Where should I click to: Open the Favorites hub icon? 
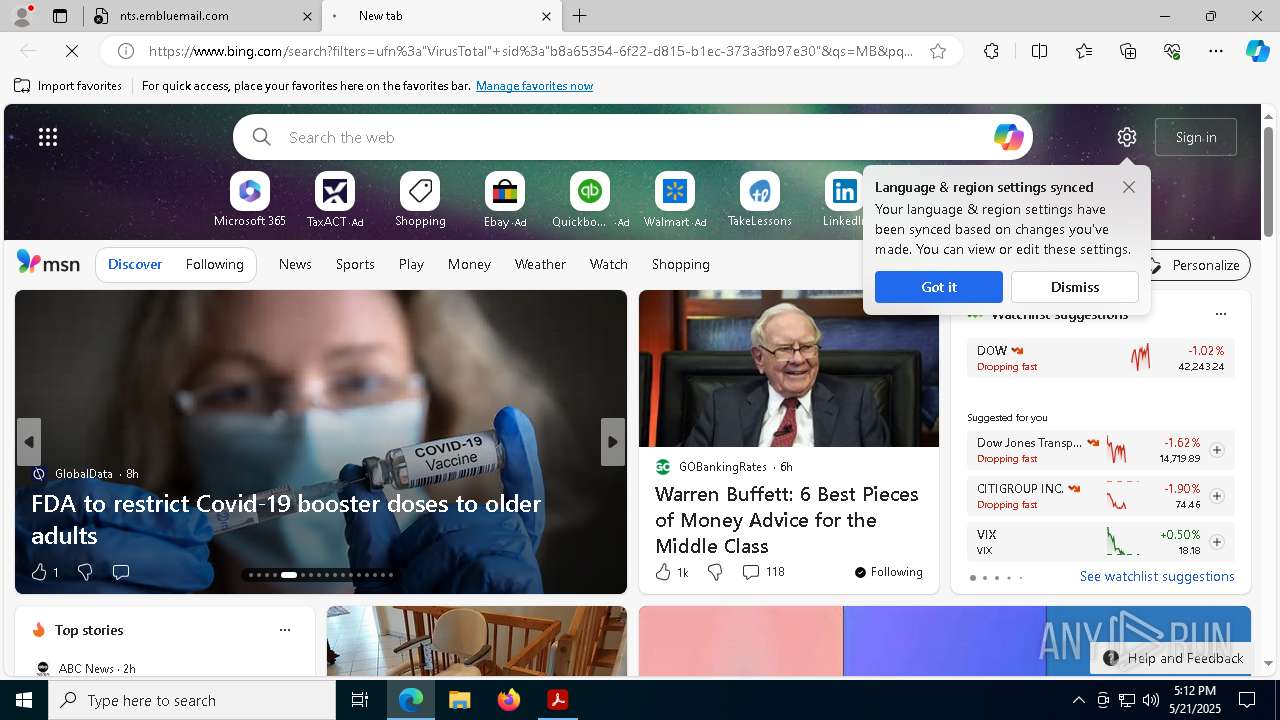(x=1084, y=51)
